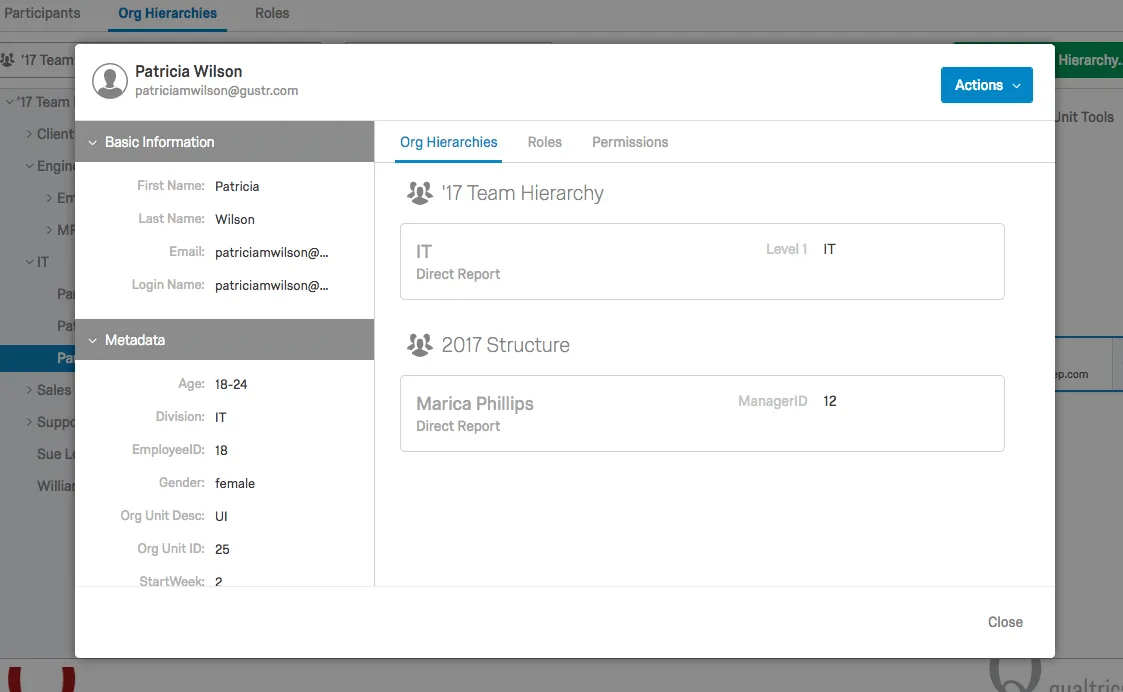Click the Org Unit Desc value UI

tap(222, 516)
